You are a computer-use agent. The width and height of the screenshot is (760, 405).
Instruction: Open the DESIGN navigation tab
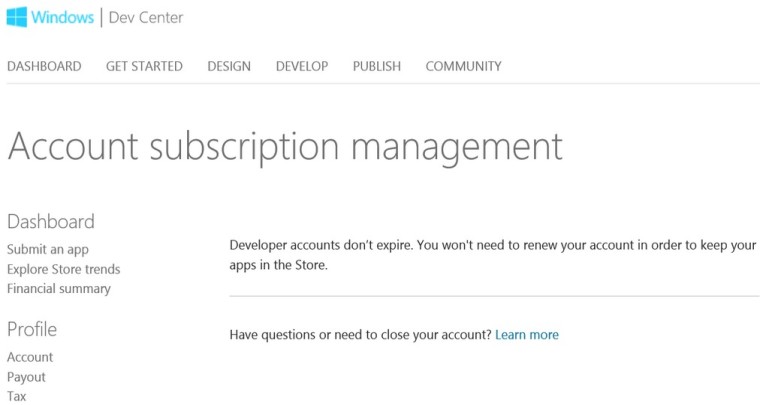[x=229, y=66]
